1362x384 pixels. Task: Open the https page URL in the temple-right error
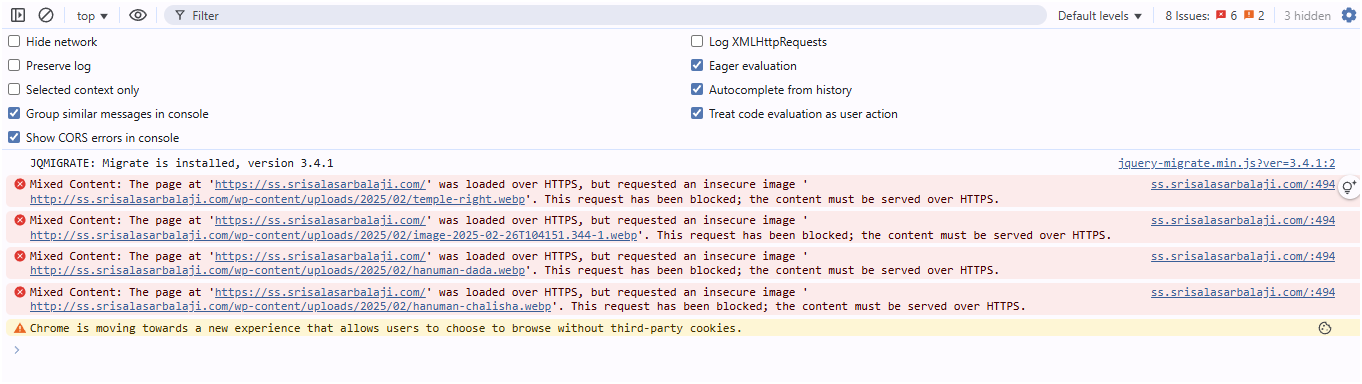[321, 184]
